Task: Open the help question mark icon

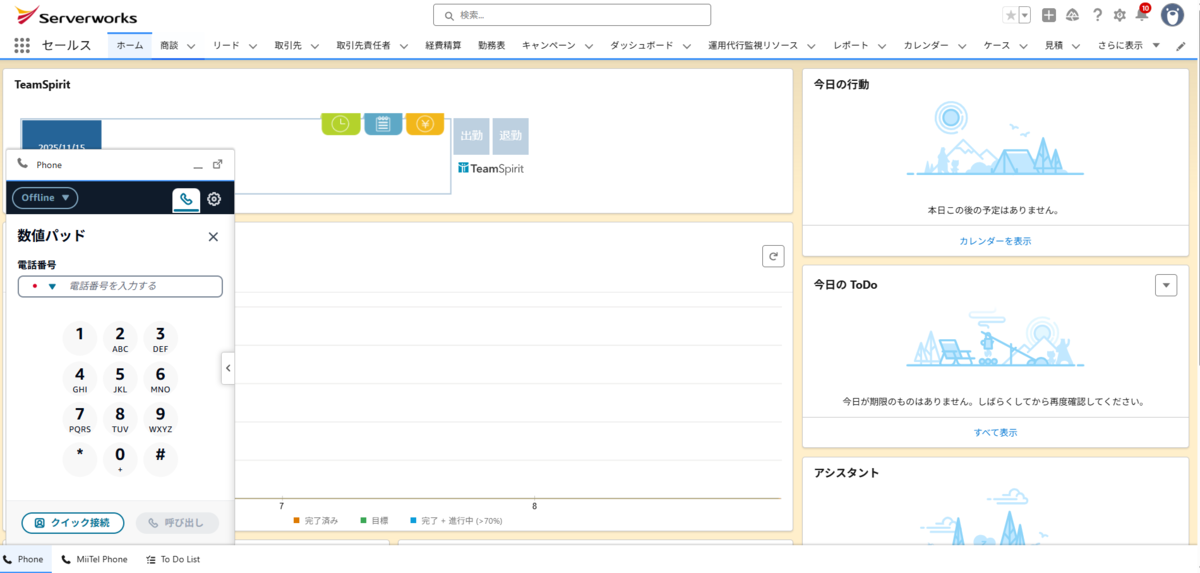Action: click(x=1097, y=15)
